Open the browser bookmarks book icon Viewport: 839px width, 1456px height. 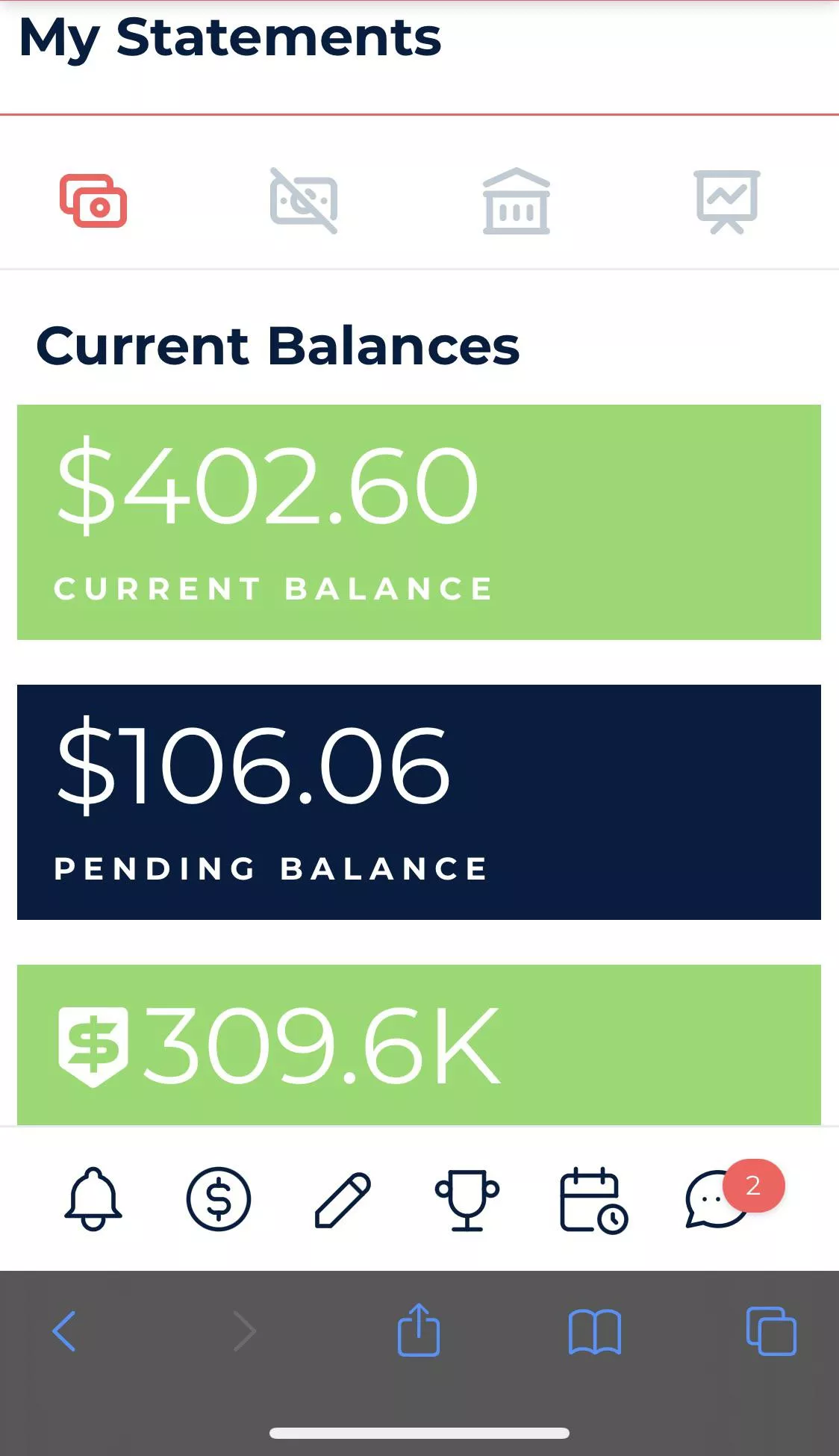point(594,1331)
